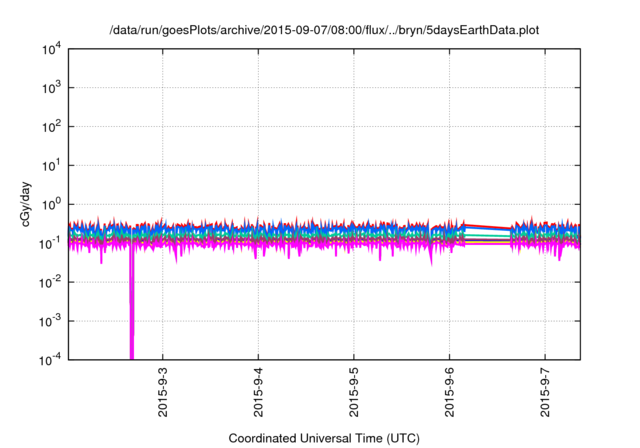Click the 10^3 y-axis tick label
Screen dimensions: 640x448
(51, 87)
